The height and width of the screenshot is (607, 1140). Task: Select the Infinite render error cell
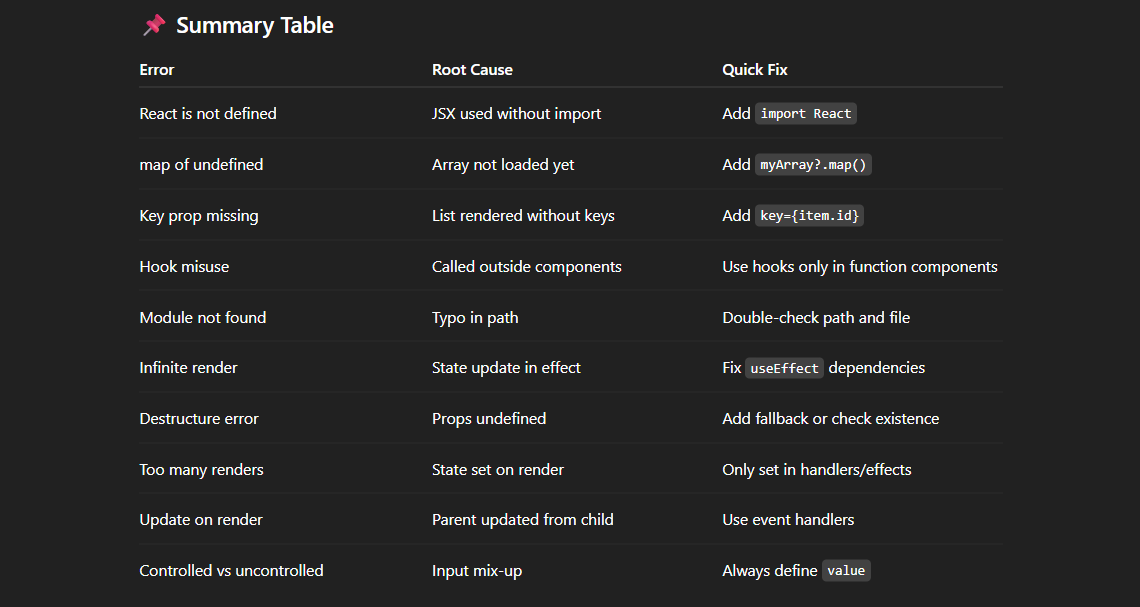pos(189,368)
